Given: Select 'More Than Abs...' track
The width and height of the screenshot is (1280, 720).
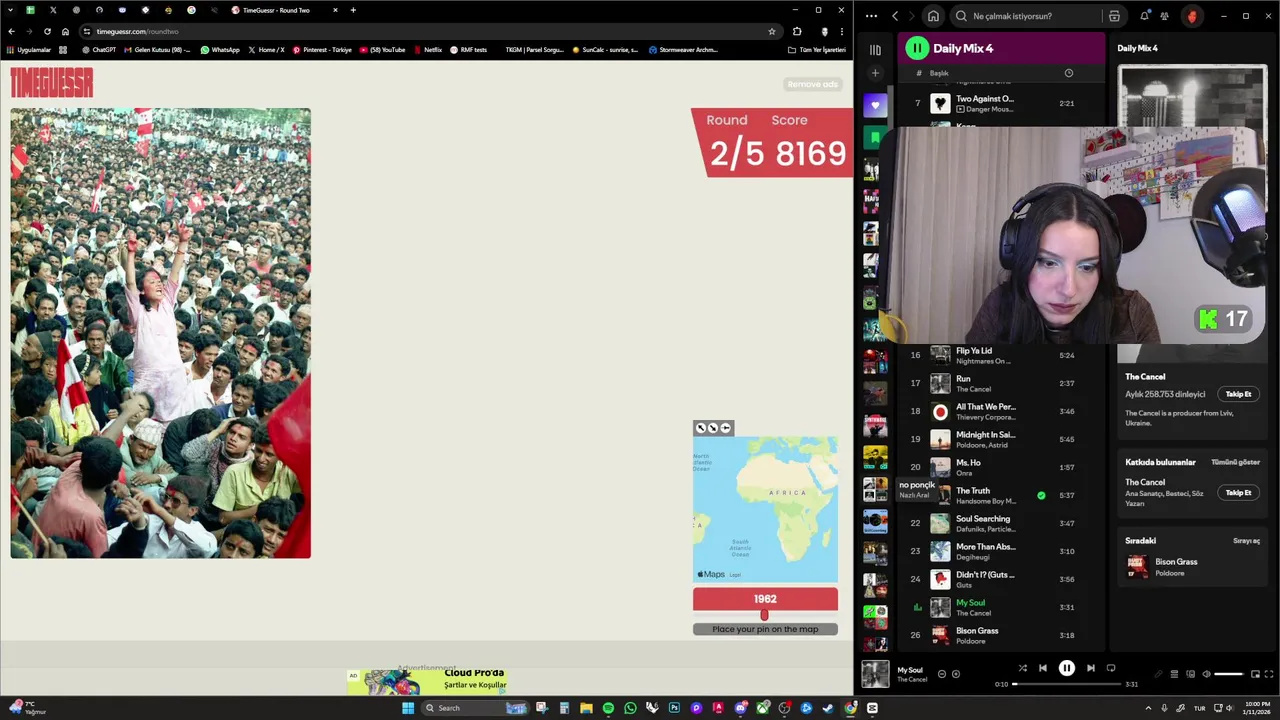Looking at the screenshot, I should pyautogui.click(x=1000, y=551).
